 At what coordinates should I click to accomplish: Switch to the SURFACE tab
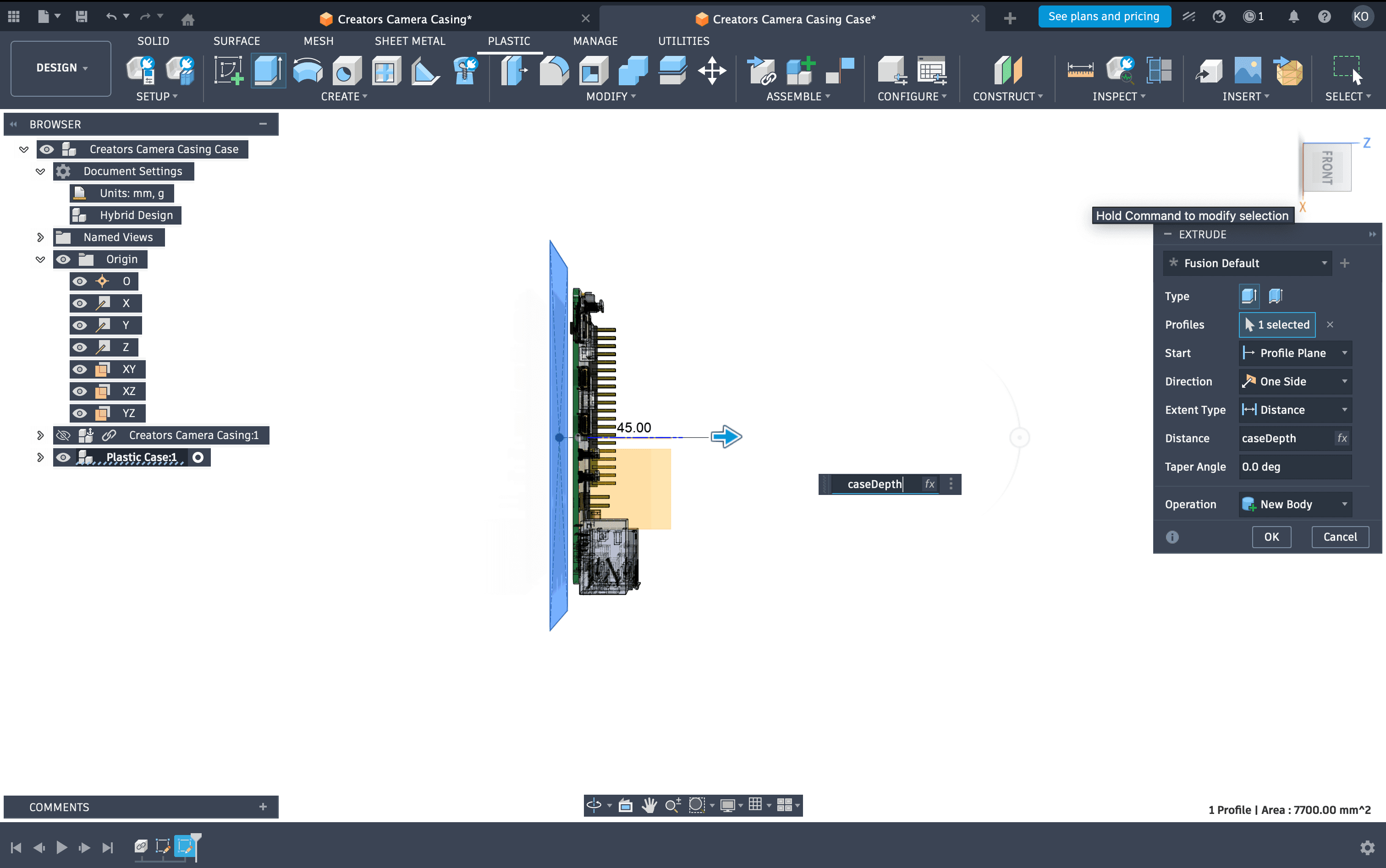tap(236, 41)
